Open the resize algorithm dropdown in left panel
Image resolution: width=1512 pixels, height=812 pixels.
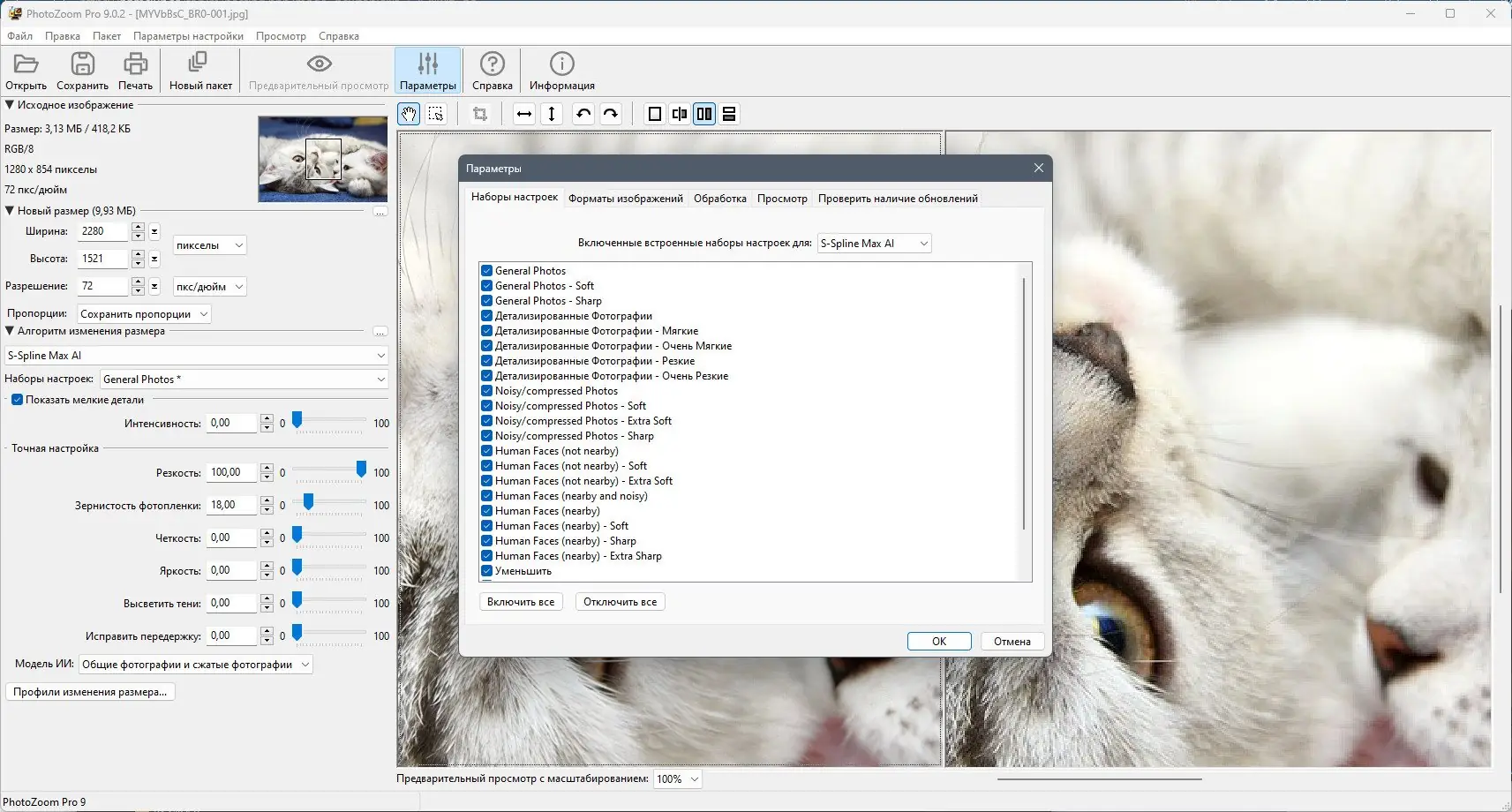[196, 356]
